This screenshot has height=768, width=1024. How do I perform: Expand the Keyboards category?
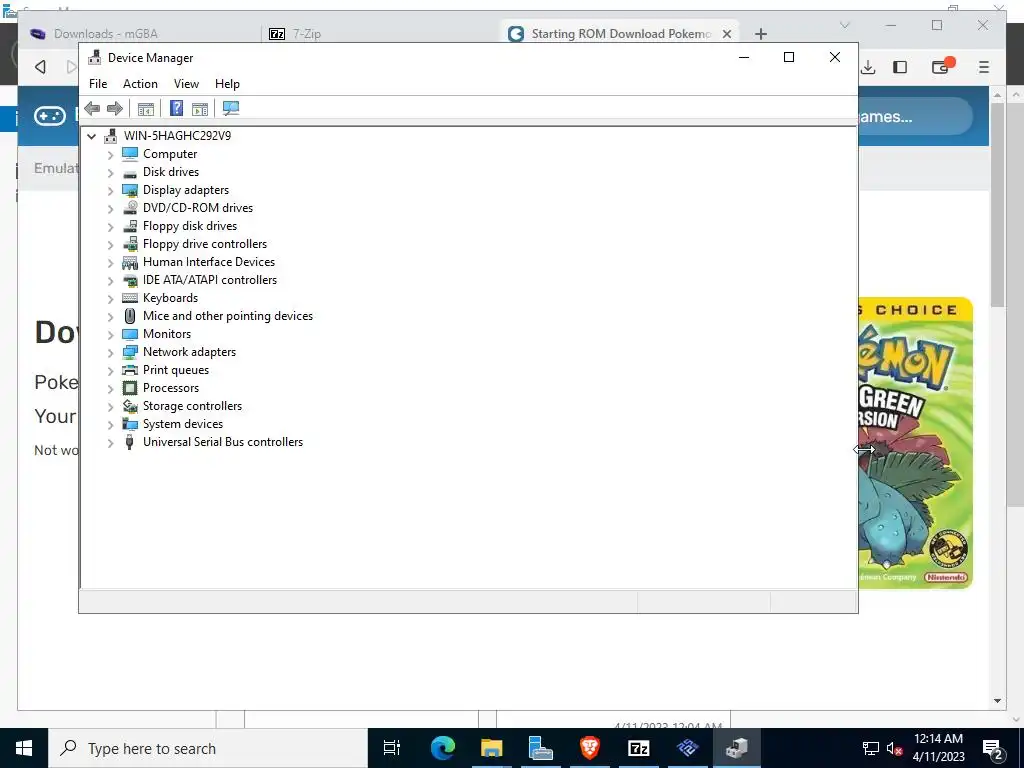tap(110, 298)
